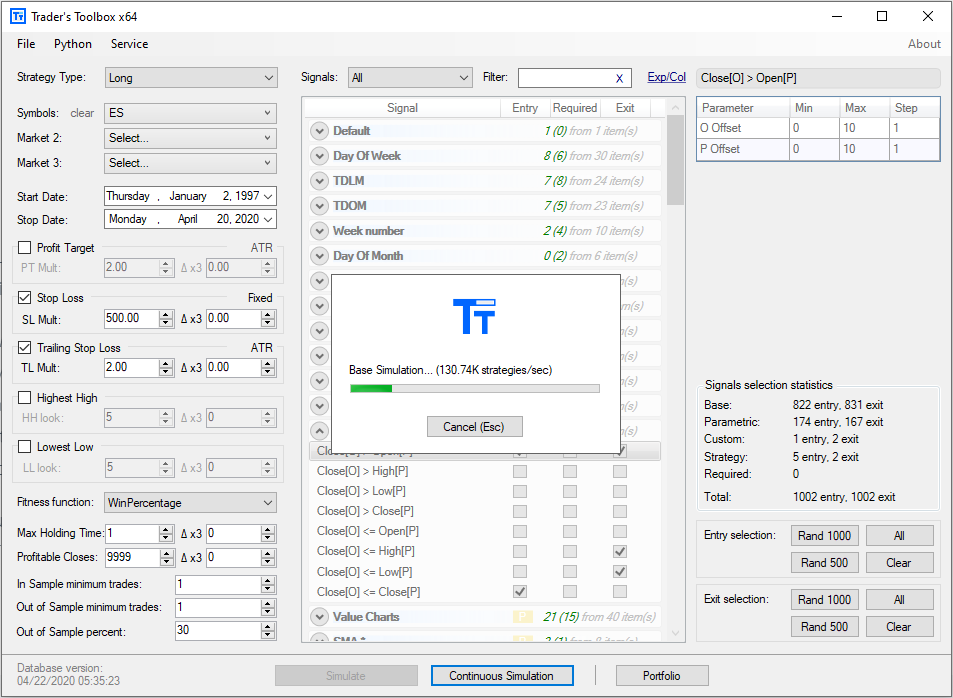Click the P badge on the SMA row
This screenshot has width=953, height=698.
pos(521,641)
